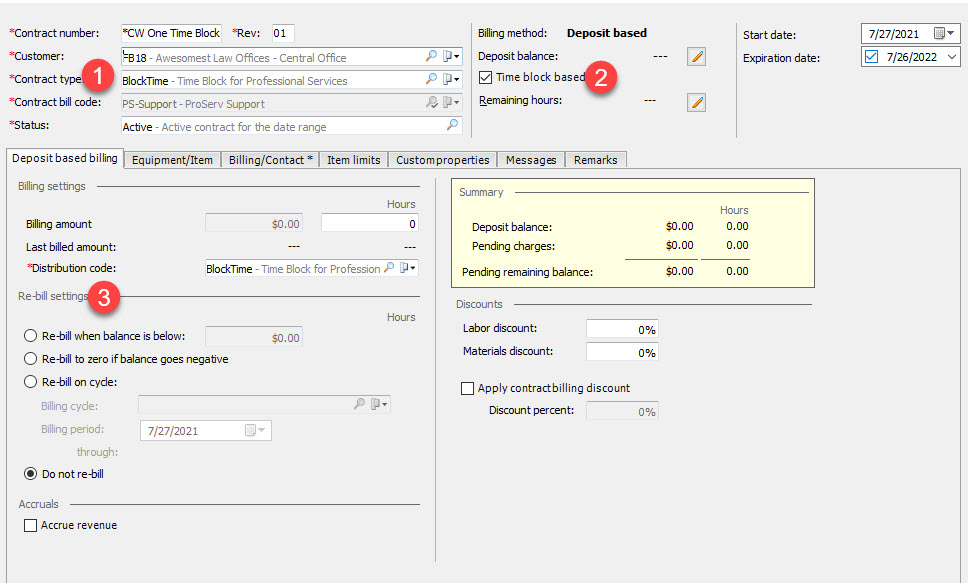Image resolution: width=968 pixels, height=583 pixels.
Task: Click Re-bill balance below amount field
Action: pos(254,337)
